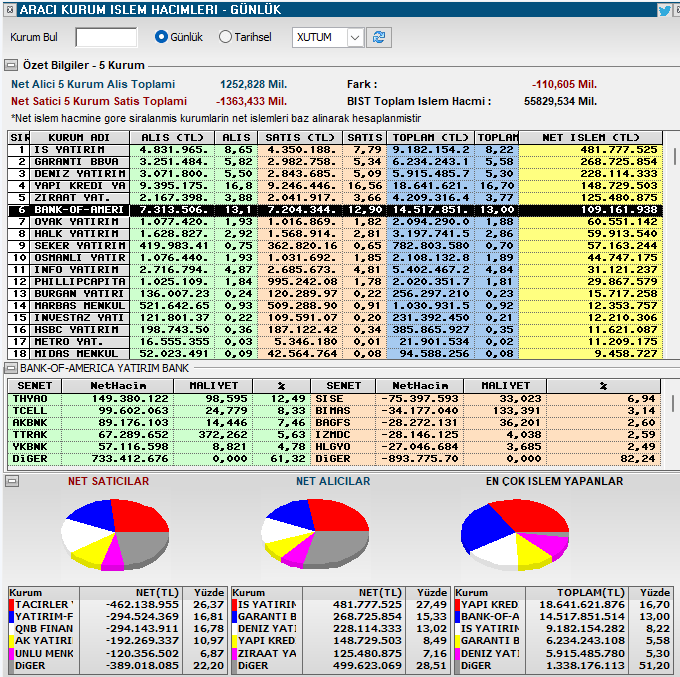Collapse the pie charts section

pyautogui.click(x=11, y=481)
